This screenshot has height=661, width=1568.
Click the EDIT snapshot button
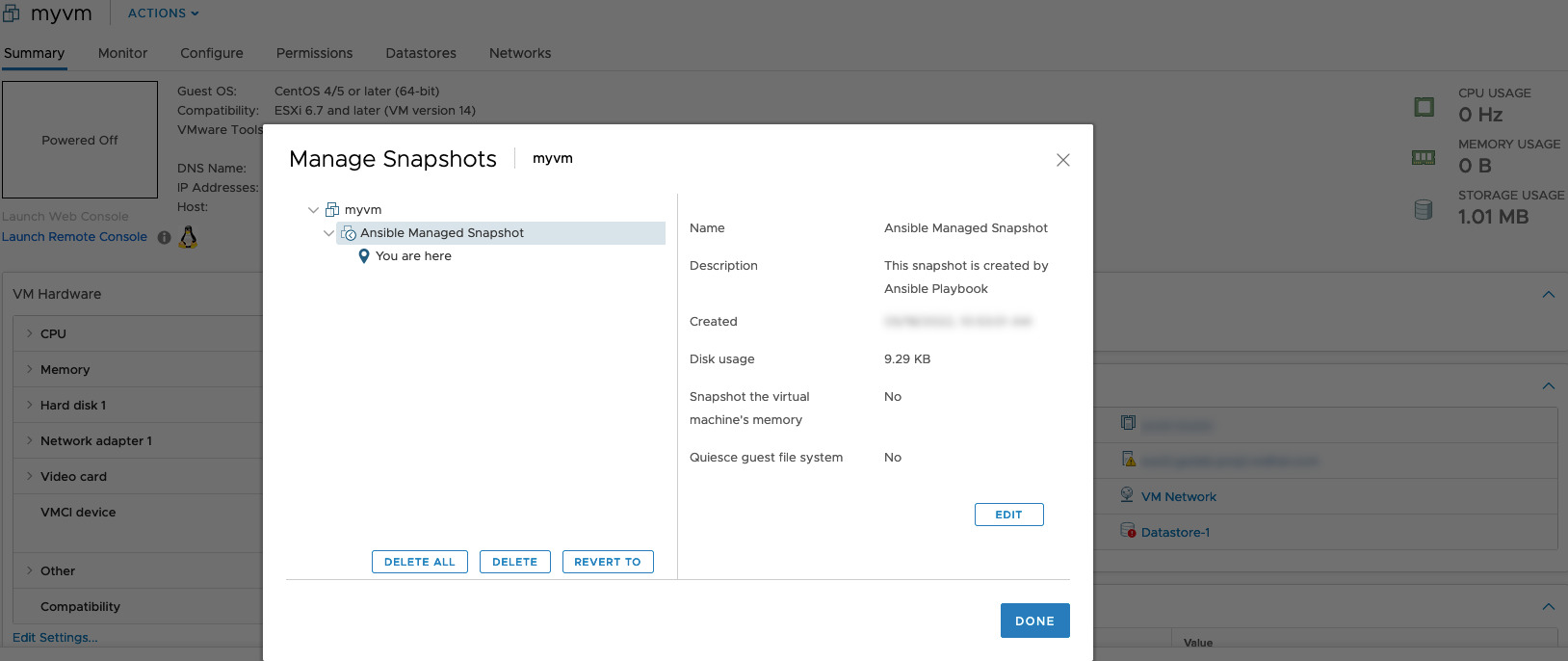click(x=1009, y=515)
